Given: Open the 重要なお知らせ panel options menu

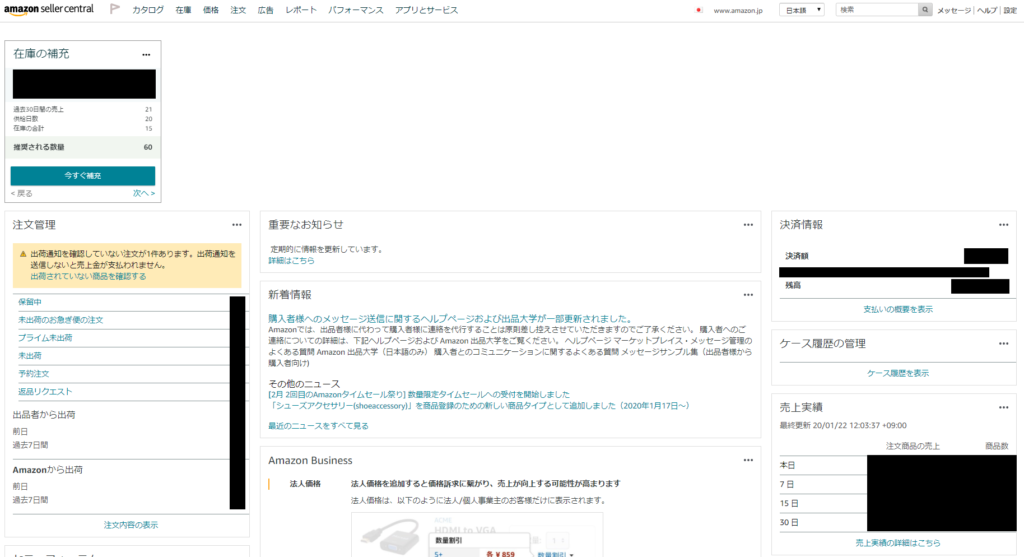Looking at the screenshot, I should 748,225.
